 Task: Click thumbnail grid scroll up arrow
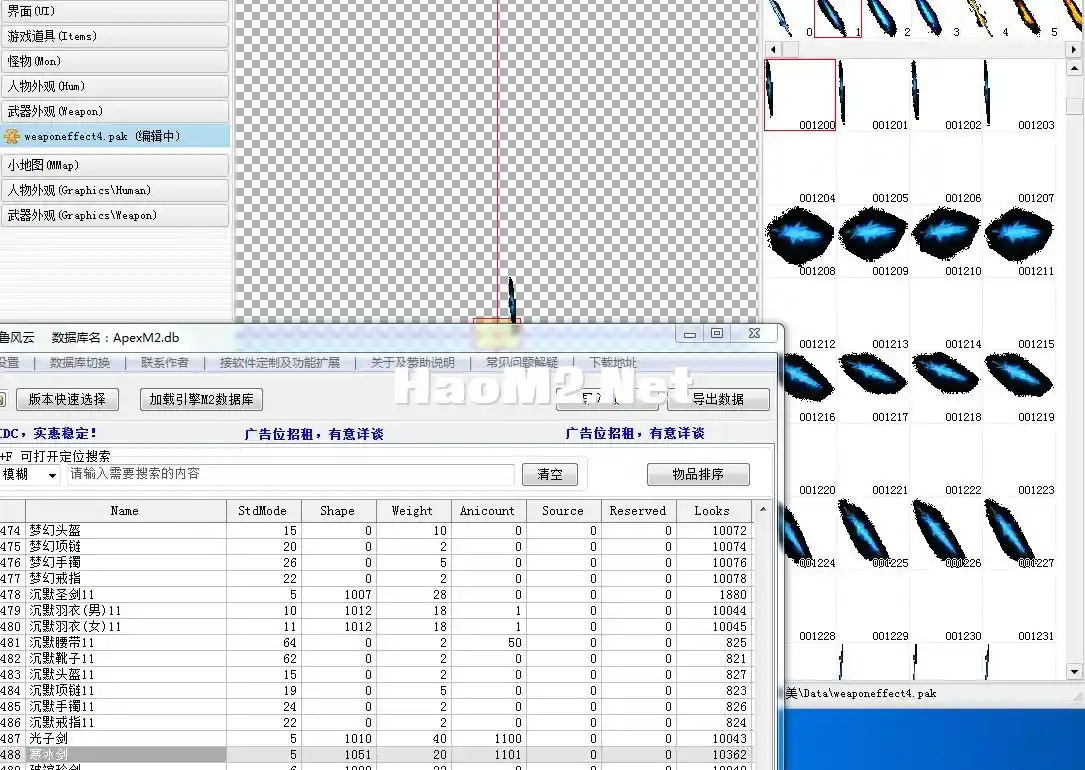coord(1074,68)
